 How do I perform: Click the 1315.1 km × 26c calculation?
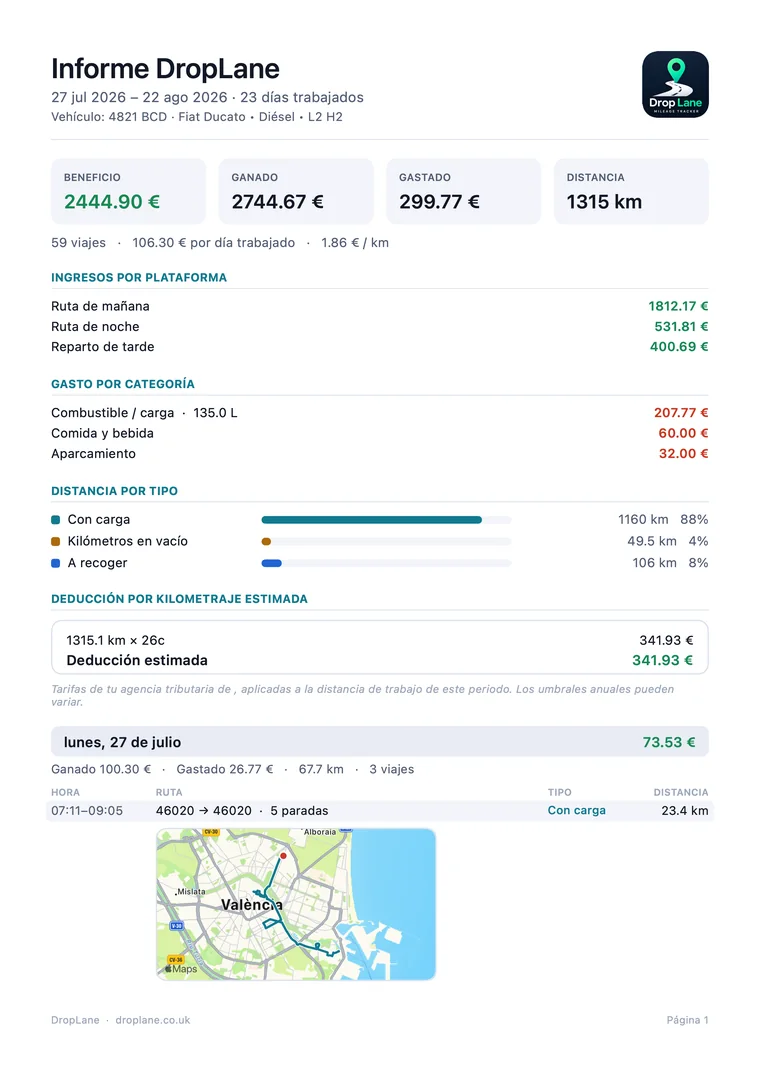pyautogui.click(x=116, y=640)
